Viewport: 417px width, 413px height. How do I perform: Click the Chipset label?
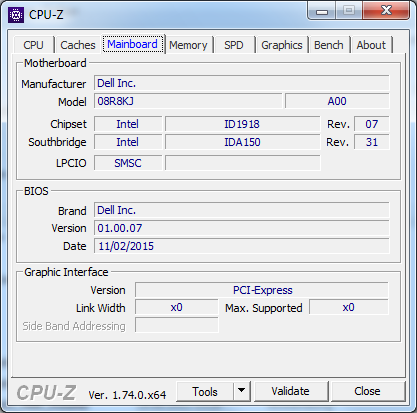pyautogui.click(x=68, y=124)
